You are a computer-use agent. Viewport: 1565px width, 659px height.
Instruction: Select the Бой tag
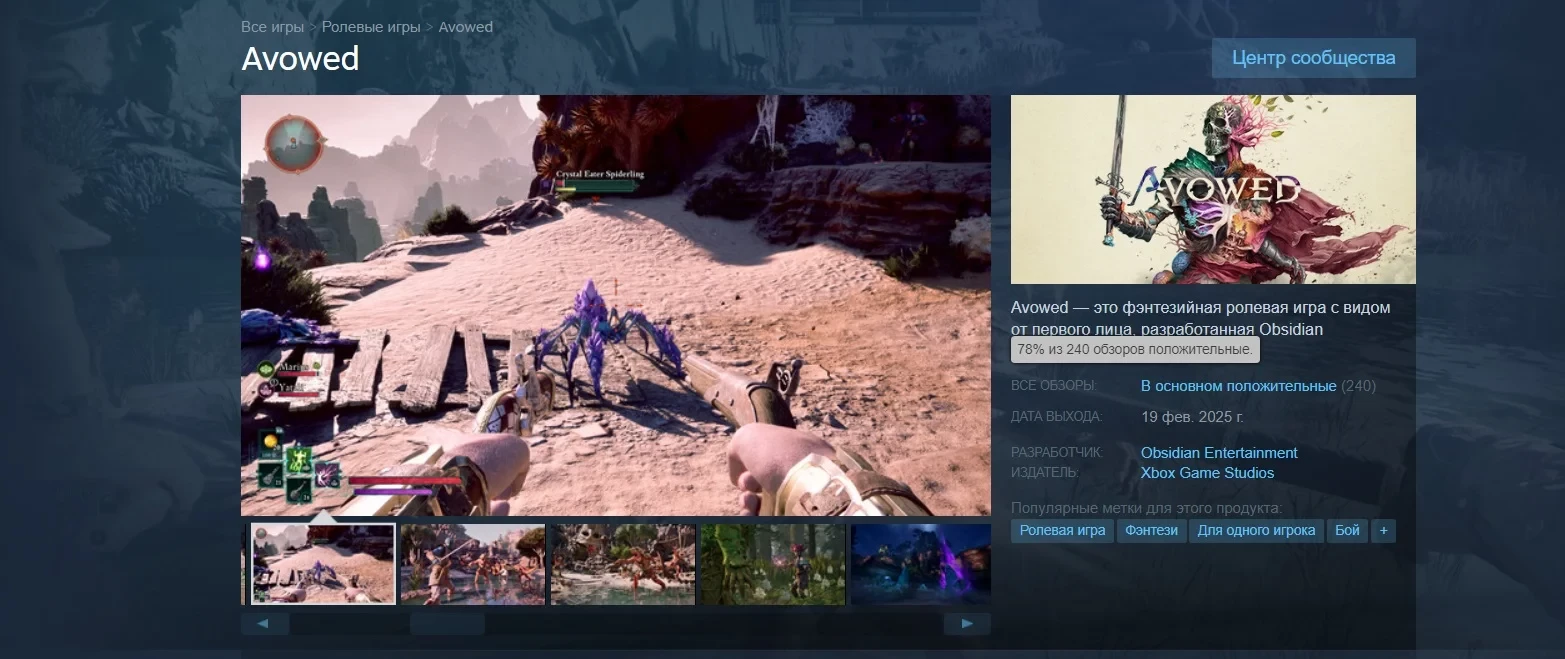click(x=1347, y=531)
